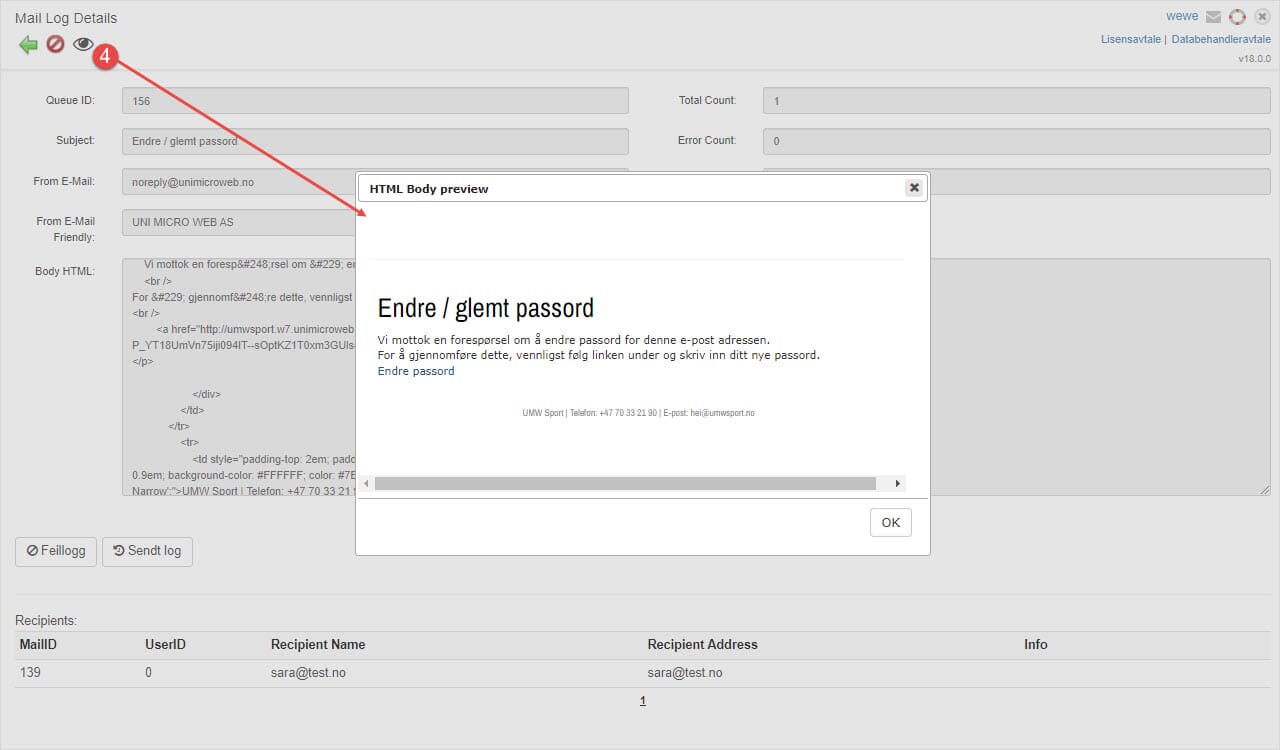This screenshot has height=750, width=1280.
Task: Follow the Endre passord link
Action: pyautogui.click(x=416, y=371)
